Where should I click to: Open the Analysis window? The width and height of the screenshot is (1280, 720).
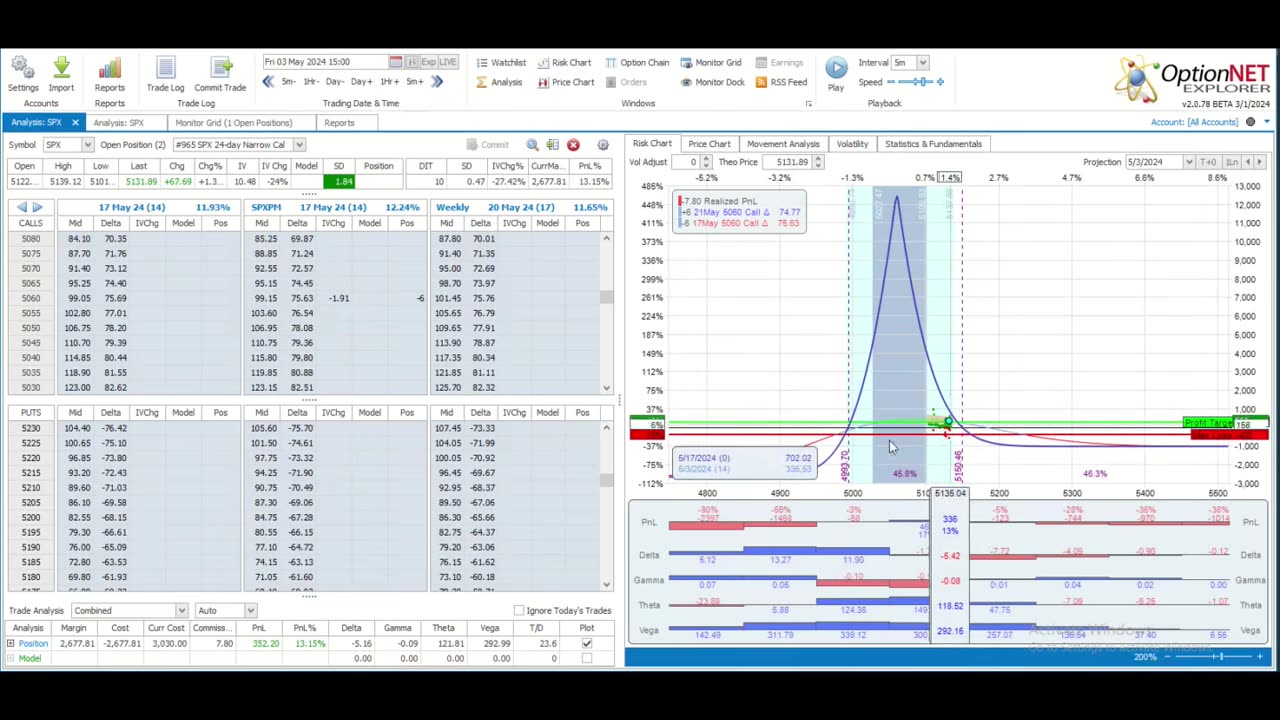(498, 82)
